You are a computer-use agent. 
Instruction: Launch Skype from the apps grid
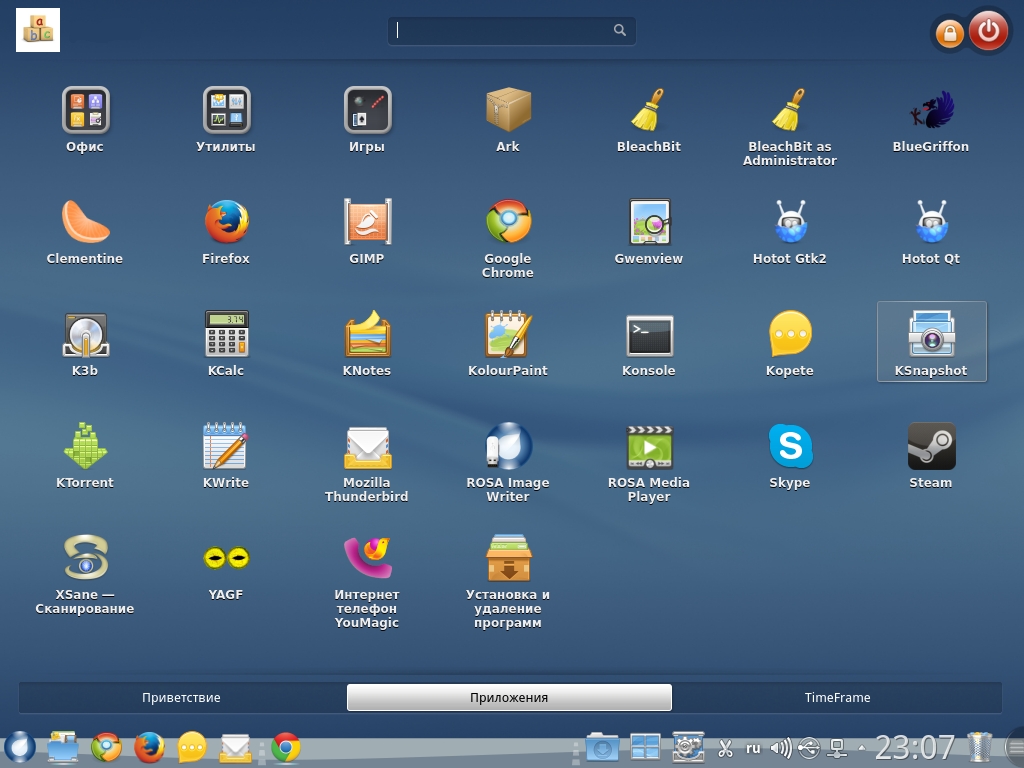coord(789,448)
